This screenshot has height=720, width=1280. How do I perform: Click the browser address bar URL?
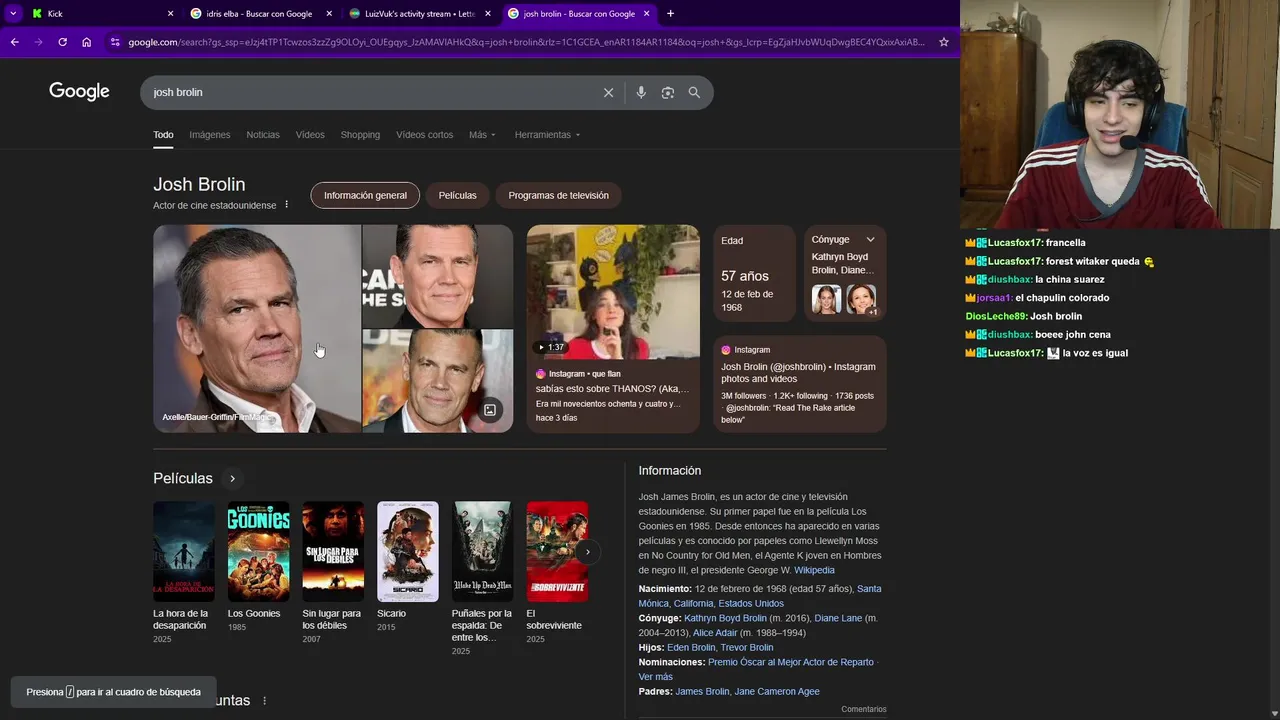(526, 42)
